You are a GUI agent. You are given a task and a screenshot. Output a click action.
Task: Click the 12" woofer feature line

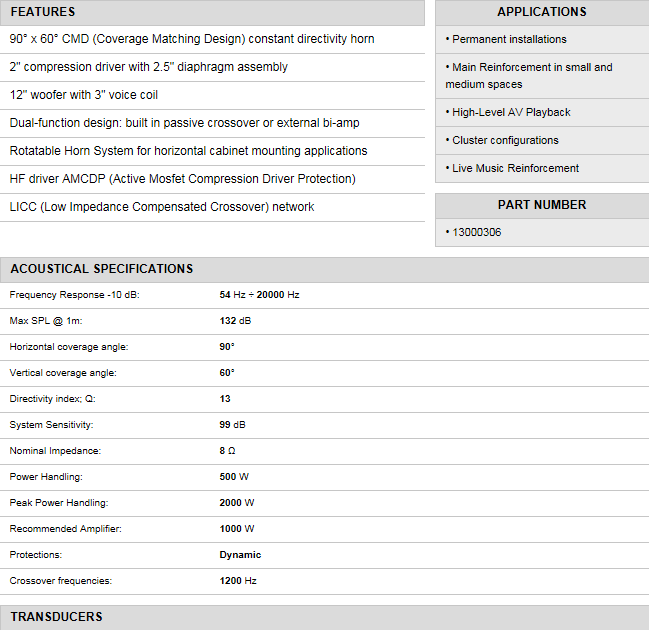tap(84, 95)
